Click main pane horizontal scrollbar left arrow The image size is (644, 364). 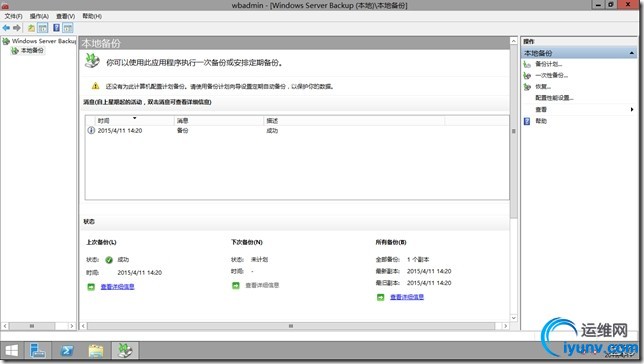[x=83, y=326]
